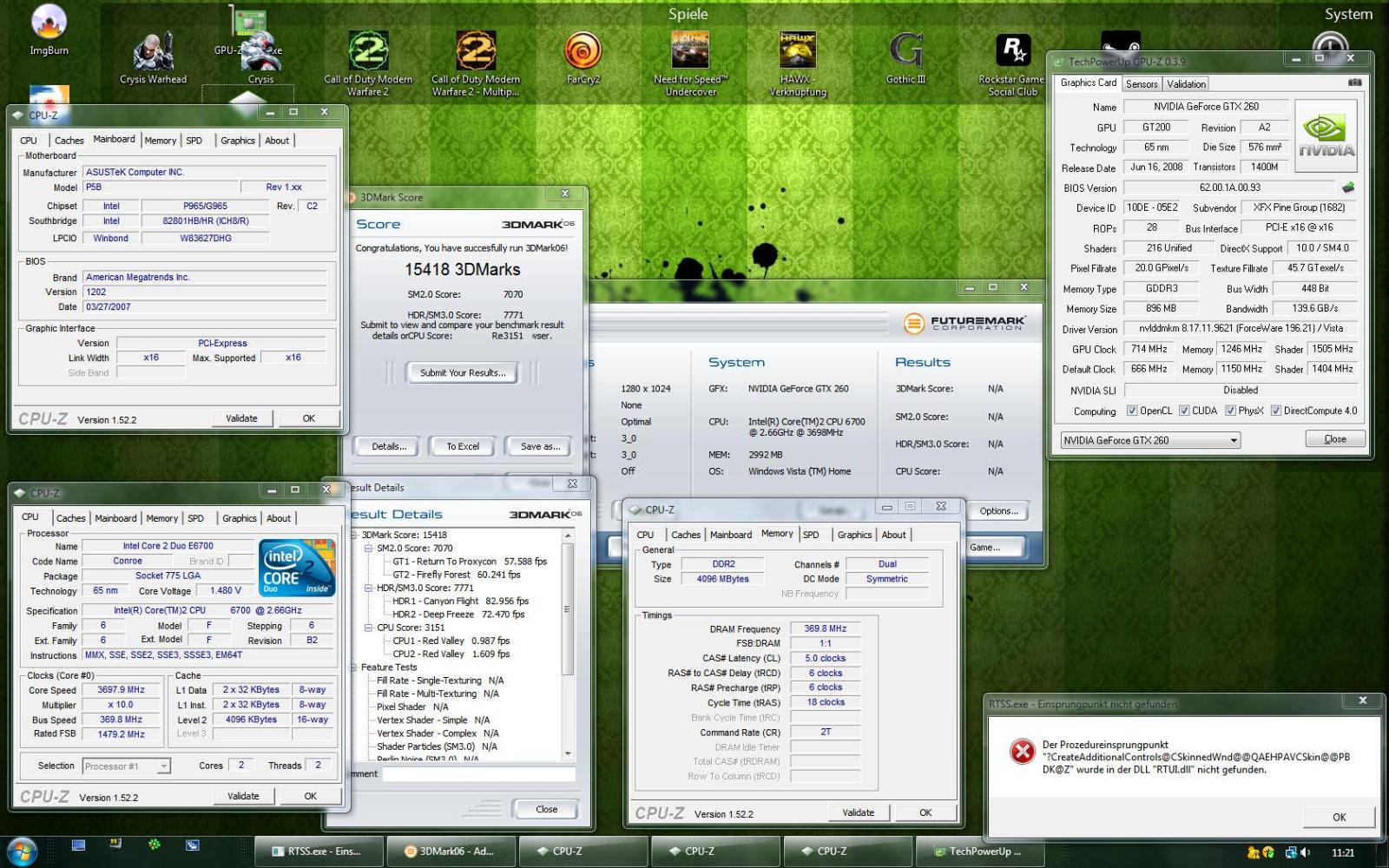Switch to RTSS.exe taskbar button
The height and width of the screenshot is (868, 1389).
[x=318, y=852]
